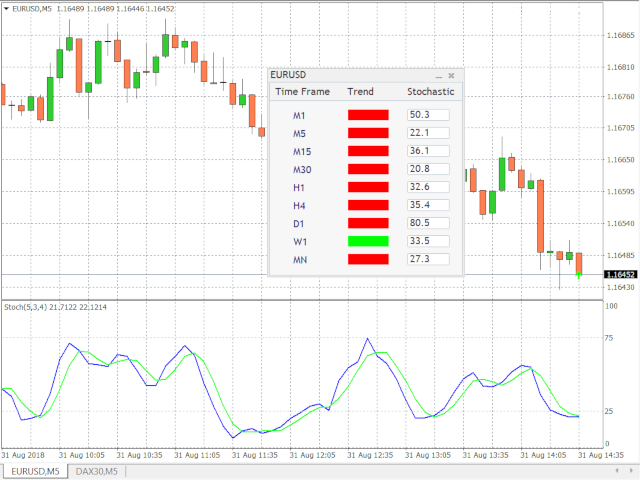Open the EURUSD,M5 chart tab

point(35,471)
